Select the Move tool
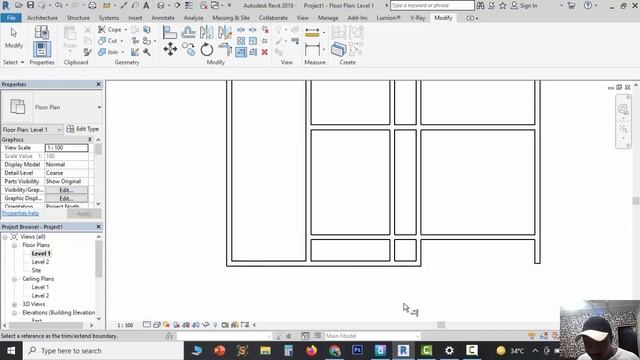The height and width of the screenshot is (360, 640). point(170,49)
